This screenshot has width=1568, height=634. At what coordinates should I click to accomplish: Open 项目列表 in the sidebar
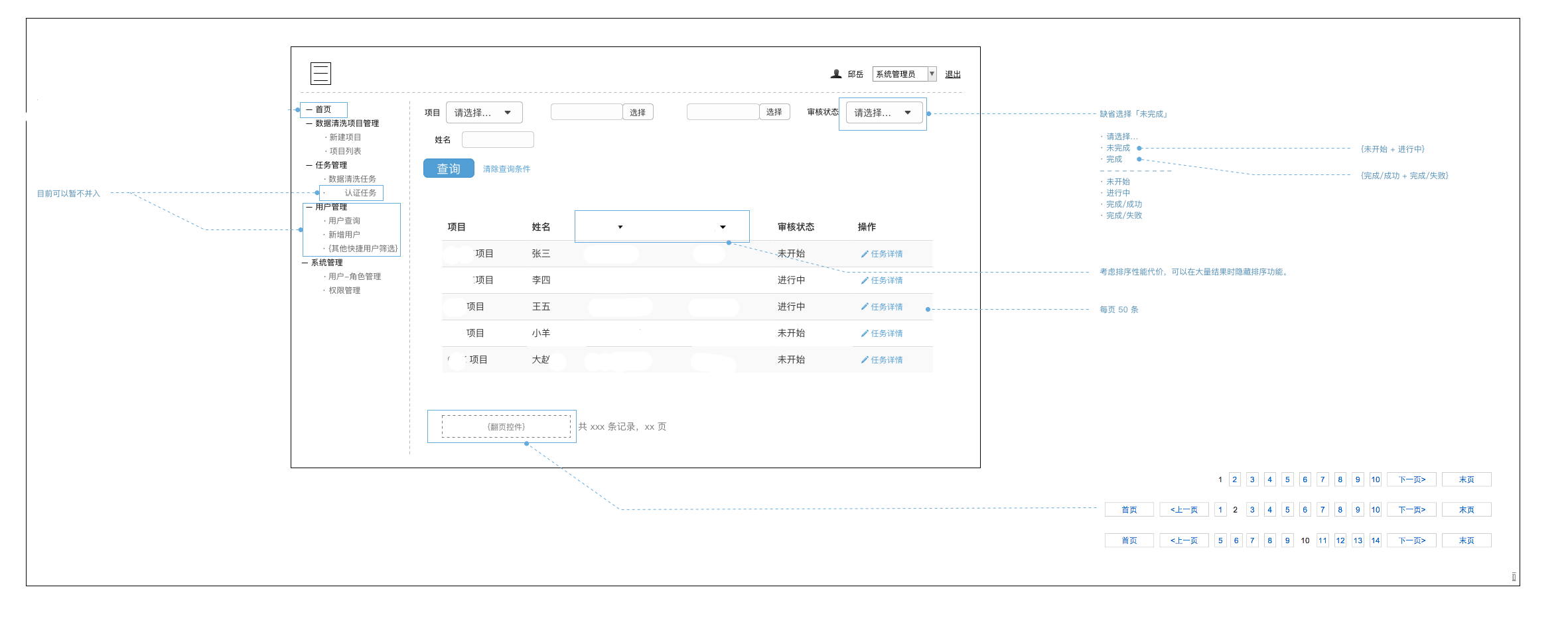(x=345, y=151)
